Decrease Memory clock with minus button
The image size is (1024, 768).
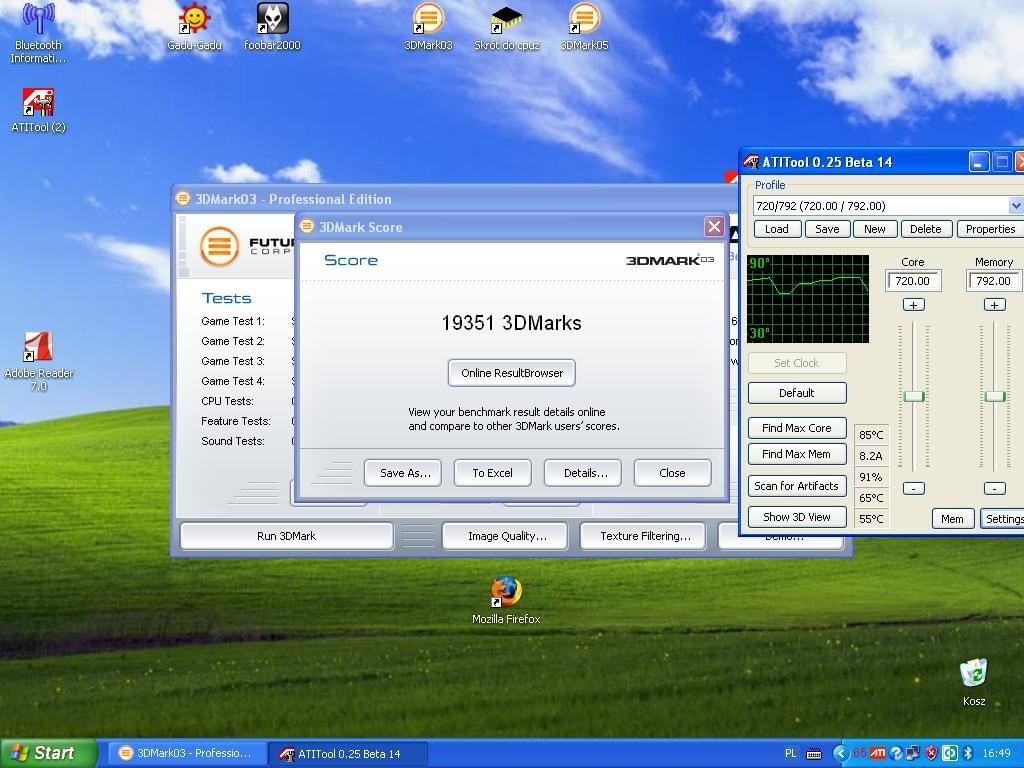(x=994, y=488)
